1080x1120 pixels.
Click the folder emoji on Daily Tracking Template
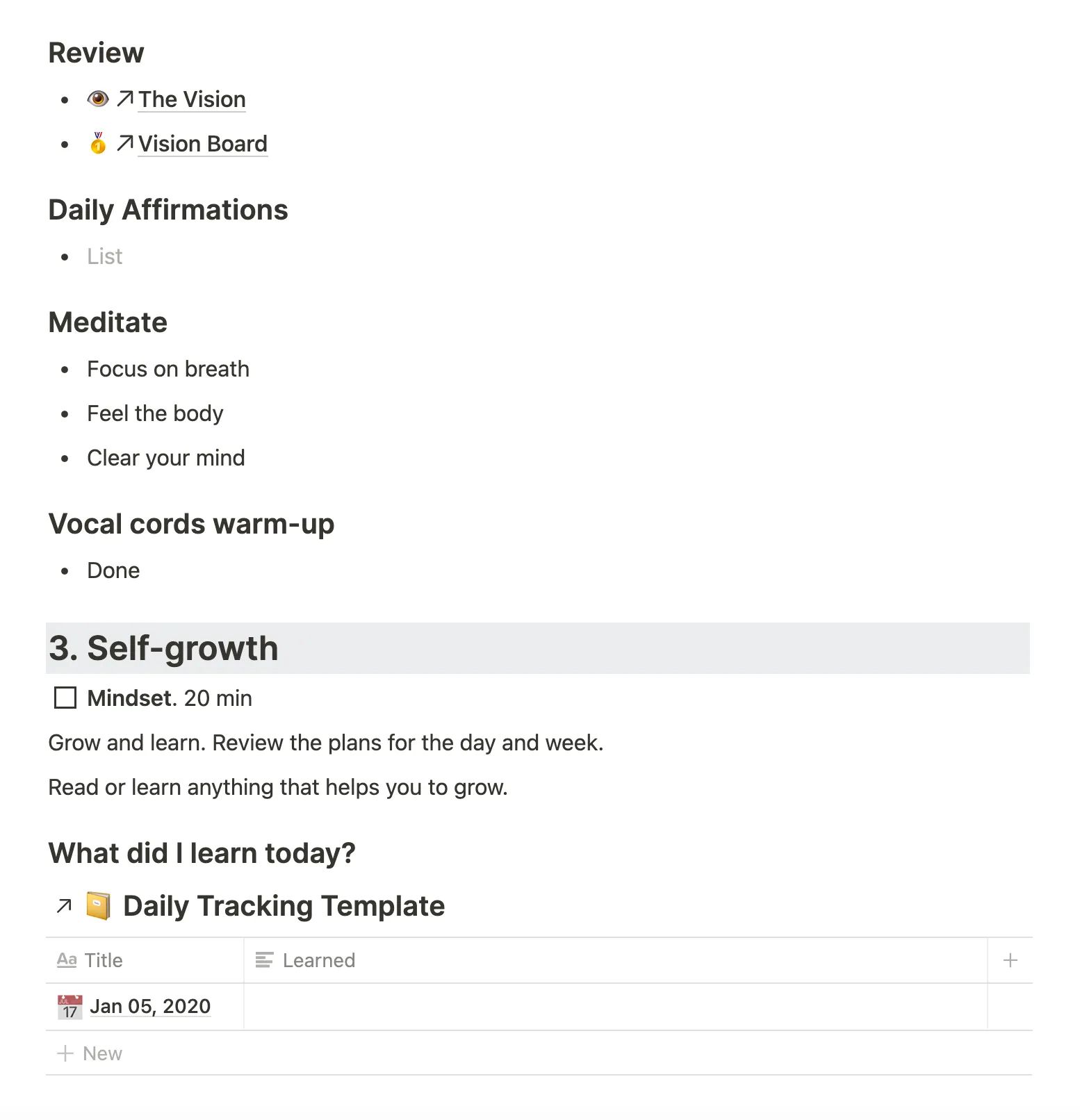point(98,905)
